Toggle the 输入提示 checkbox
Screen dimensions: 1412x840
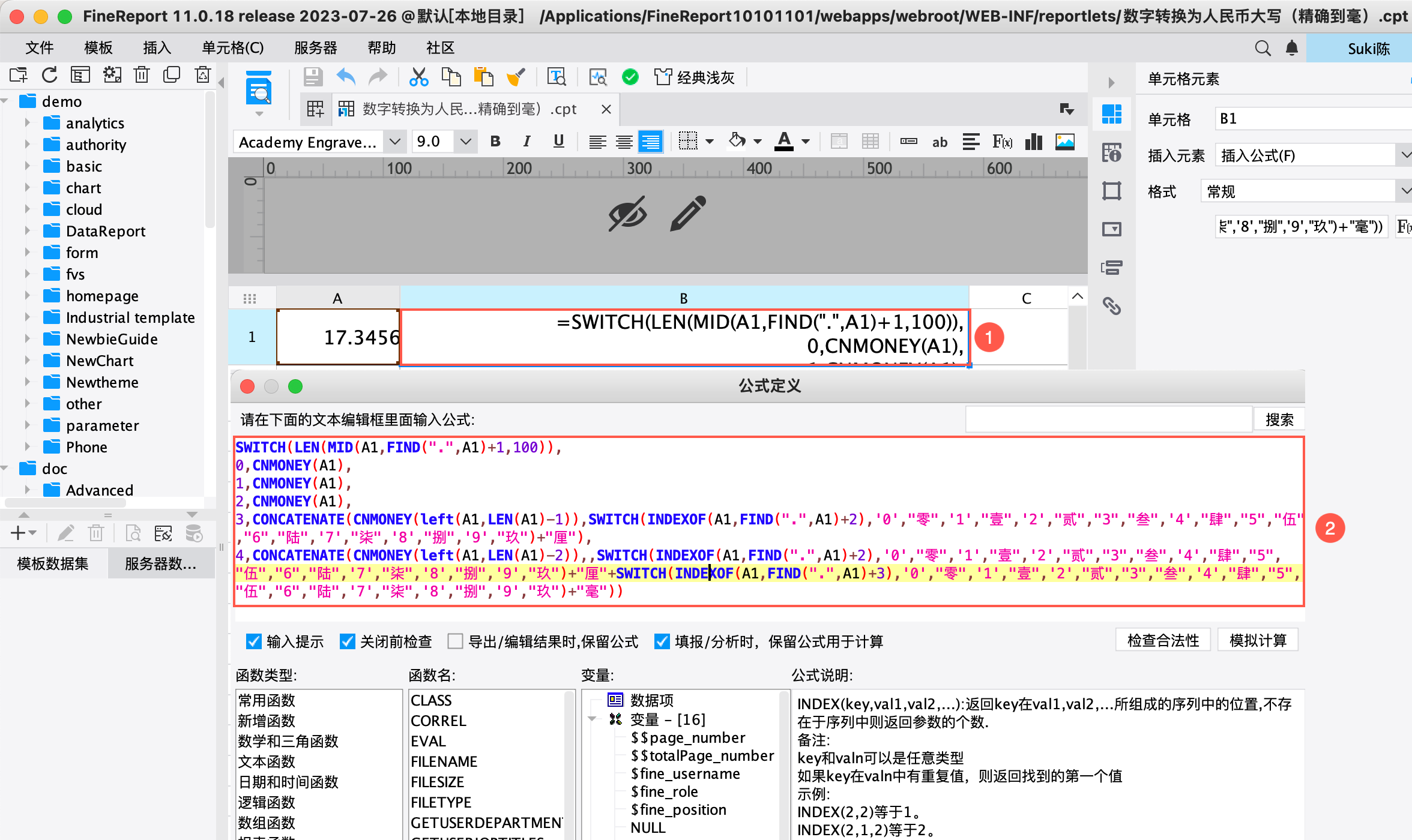coord(254,641)
